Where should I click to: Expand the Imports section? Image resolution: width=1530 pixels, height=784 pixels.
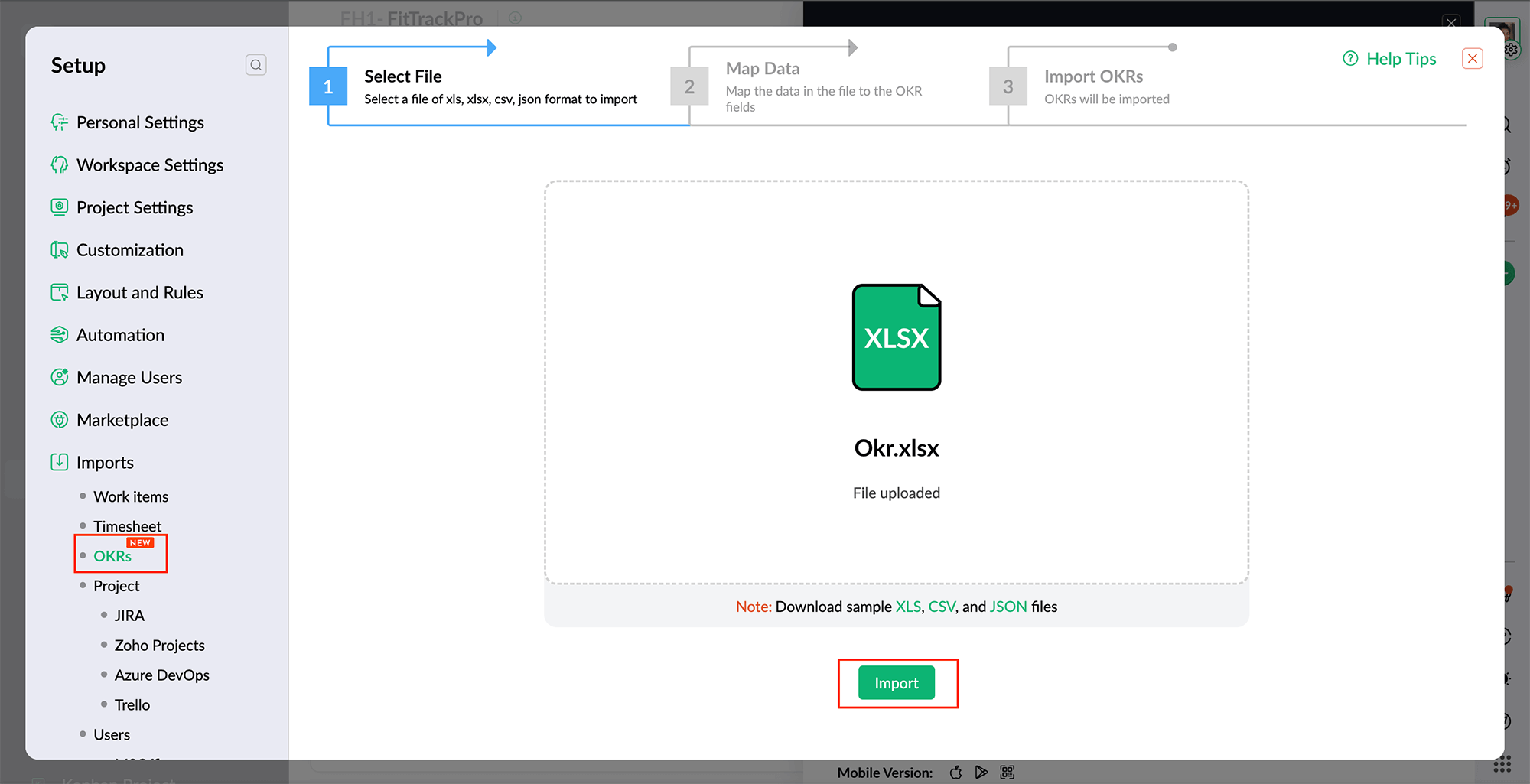click(x=104, y=462)
